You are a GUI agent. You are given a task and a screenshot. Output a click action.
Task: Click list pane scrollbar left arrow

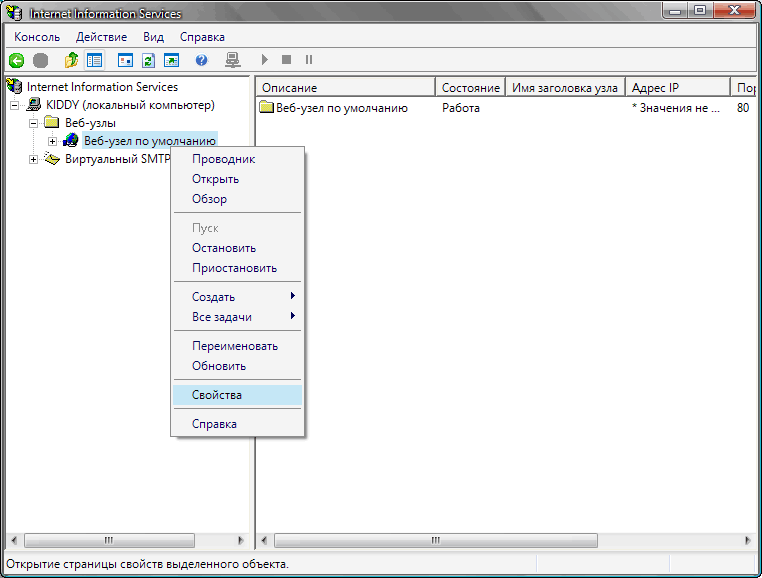tap(264, 540)
